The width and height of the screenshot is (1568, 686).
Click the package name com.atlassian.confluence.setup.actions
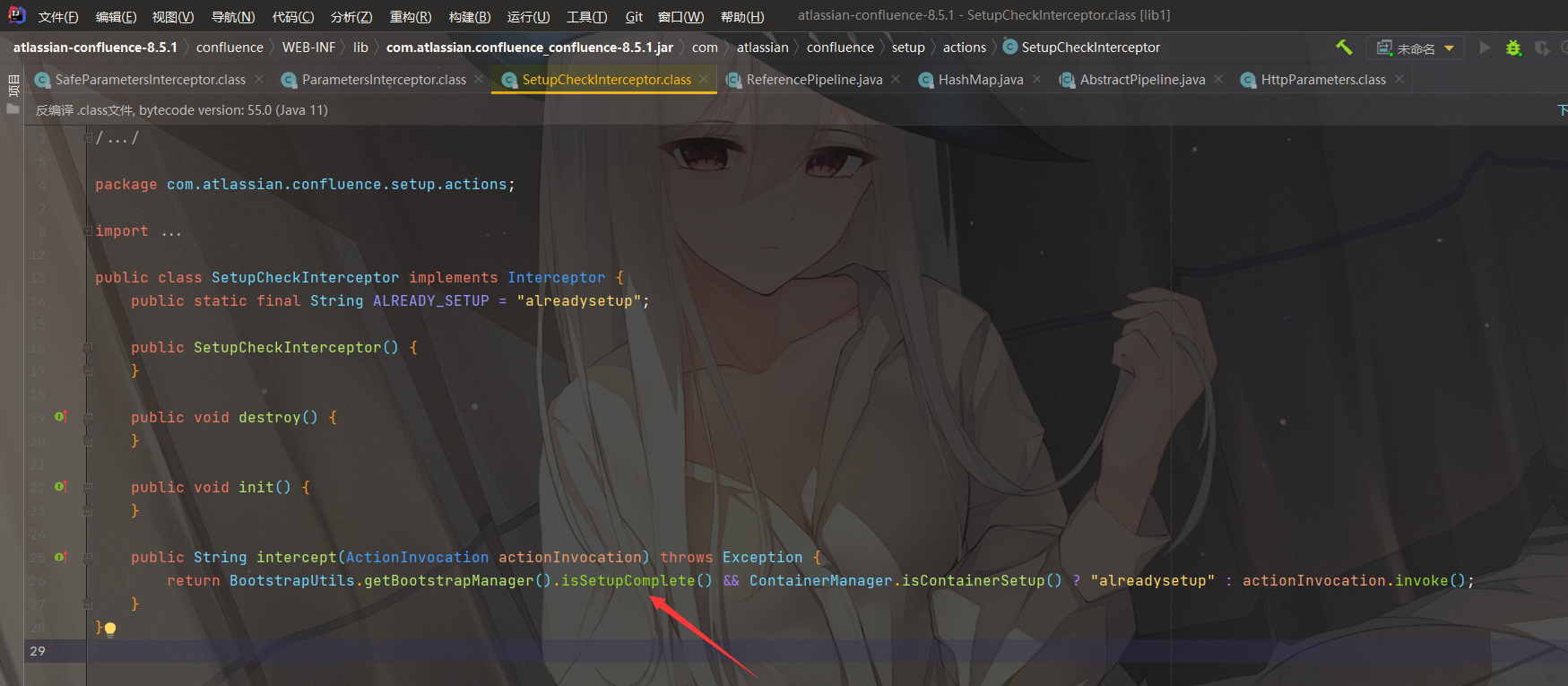(x=337, y=184)
